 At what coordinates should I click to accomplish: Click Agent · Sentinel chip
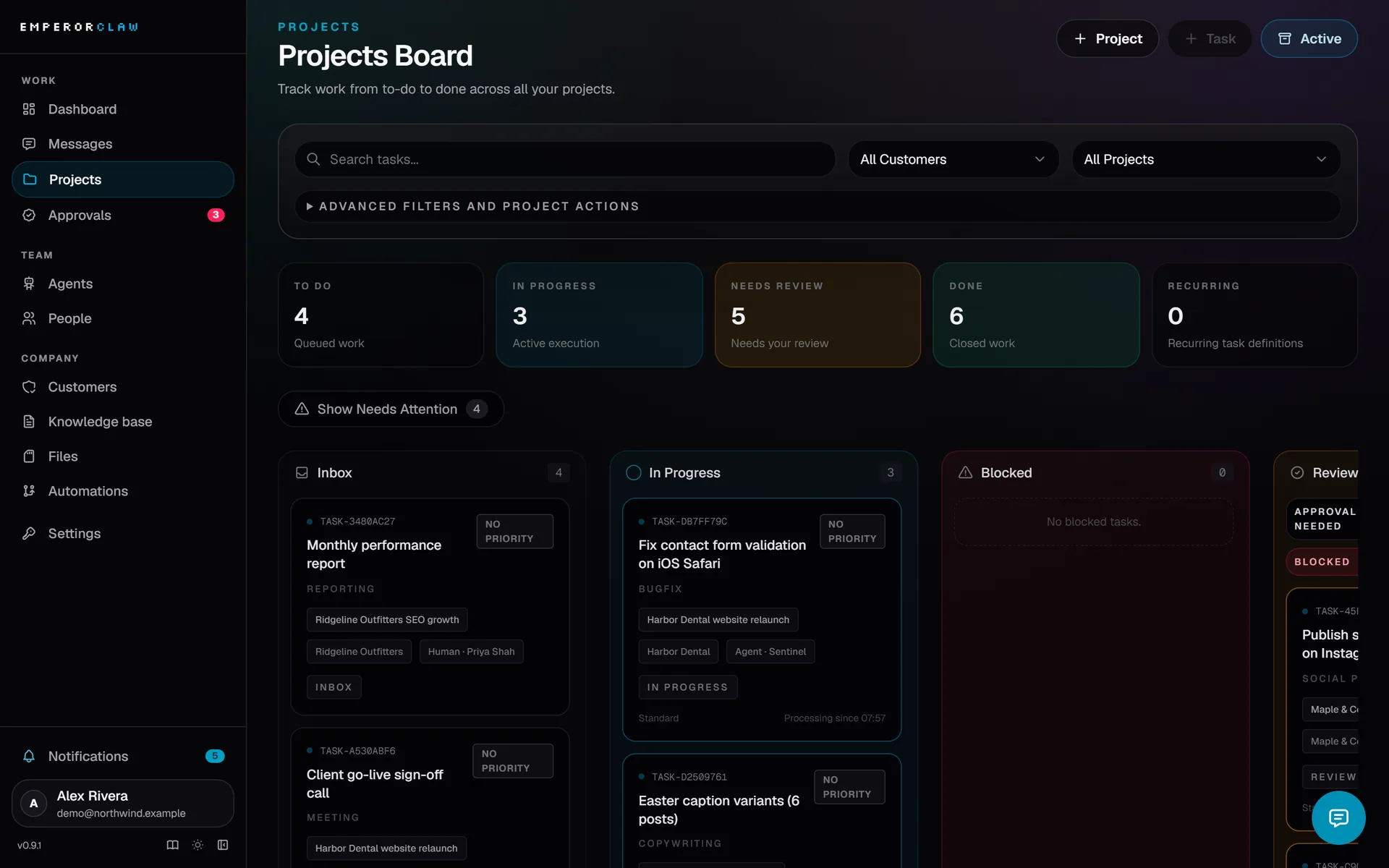pos(770,652)
